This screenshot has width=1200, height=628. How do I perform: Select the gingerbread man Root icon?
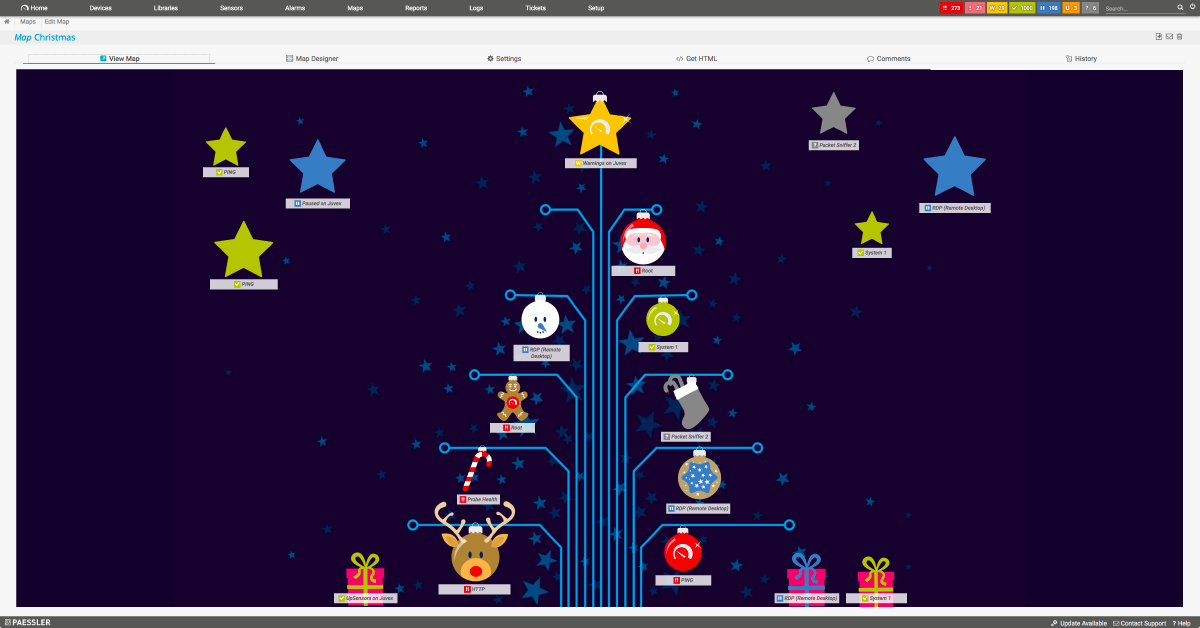[512, 400]
